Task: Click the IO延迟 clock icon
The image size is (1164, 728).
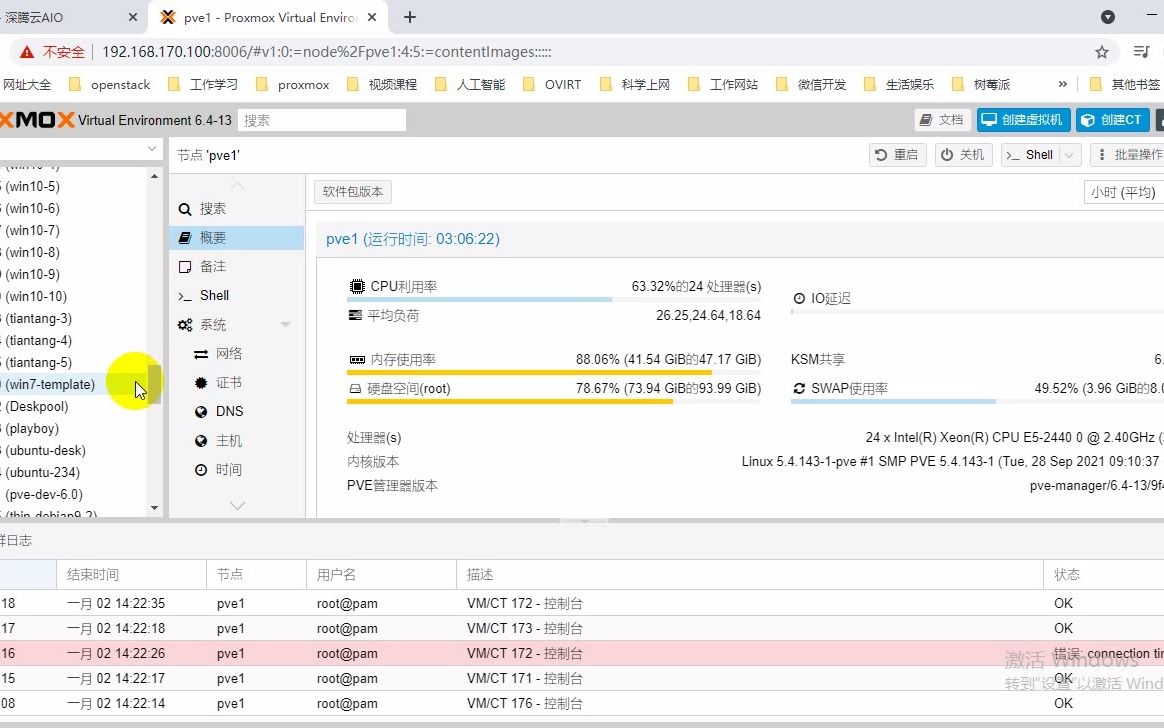Action: tap(799, 298)
